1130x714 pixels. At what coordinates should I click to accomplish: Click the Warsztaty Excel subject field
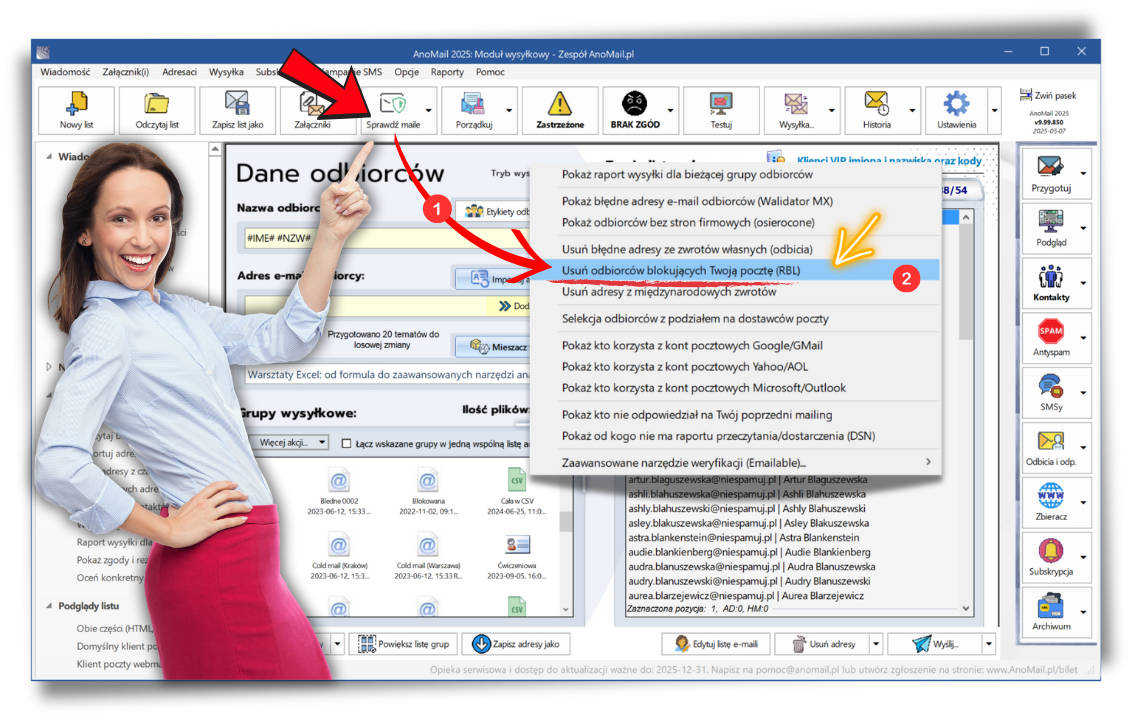tap(388, 375)
